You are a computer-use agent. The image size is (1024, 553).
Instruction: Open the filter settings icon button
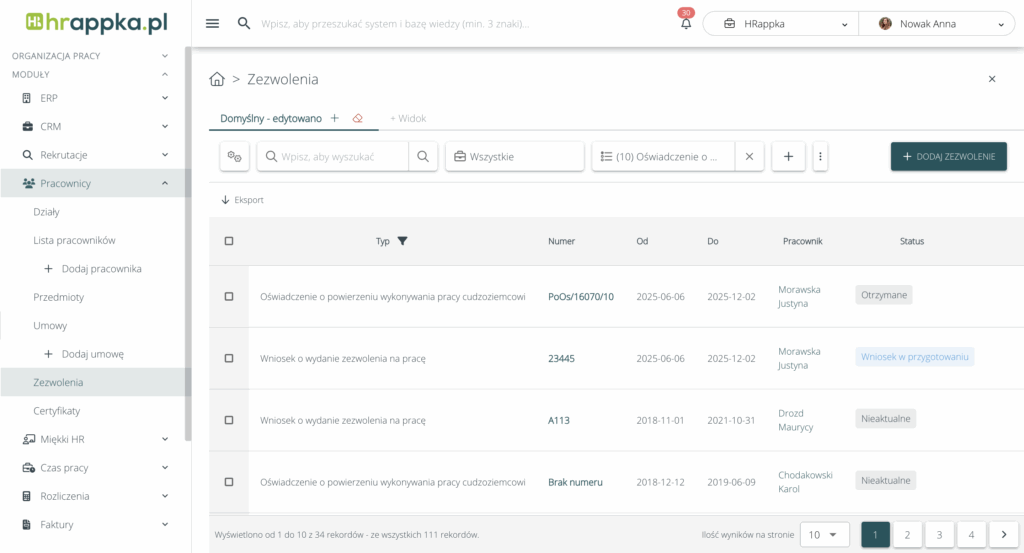pyautogui.click(x=235, y=156)
